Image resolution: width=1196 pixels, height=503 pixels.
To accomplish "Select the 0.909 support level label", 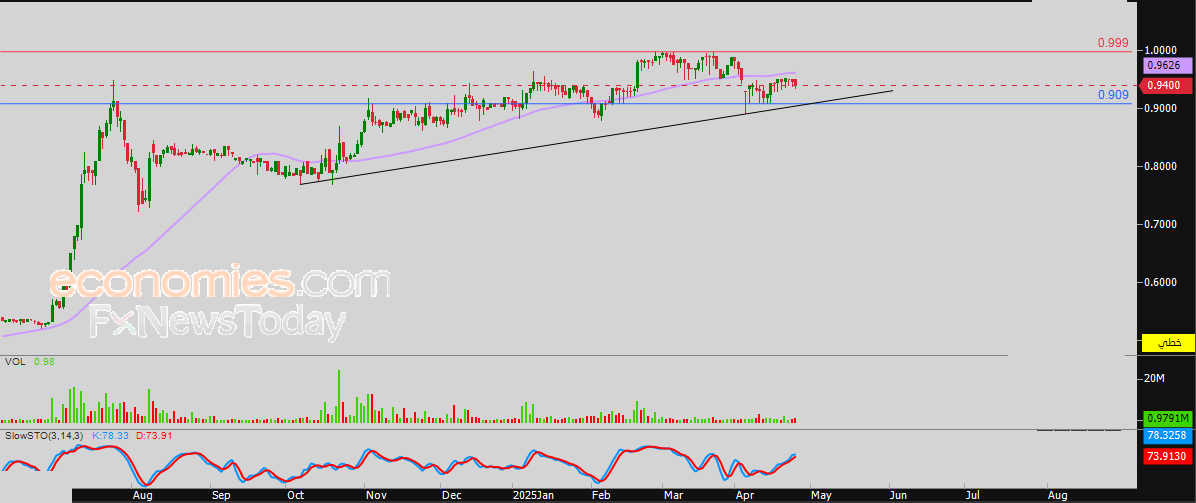I will coord(1113,95).
